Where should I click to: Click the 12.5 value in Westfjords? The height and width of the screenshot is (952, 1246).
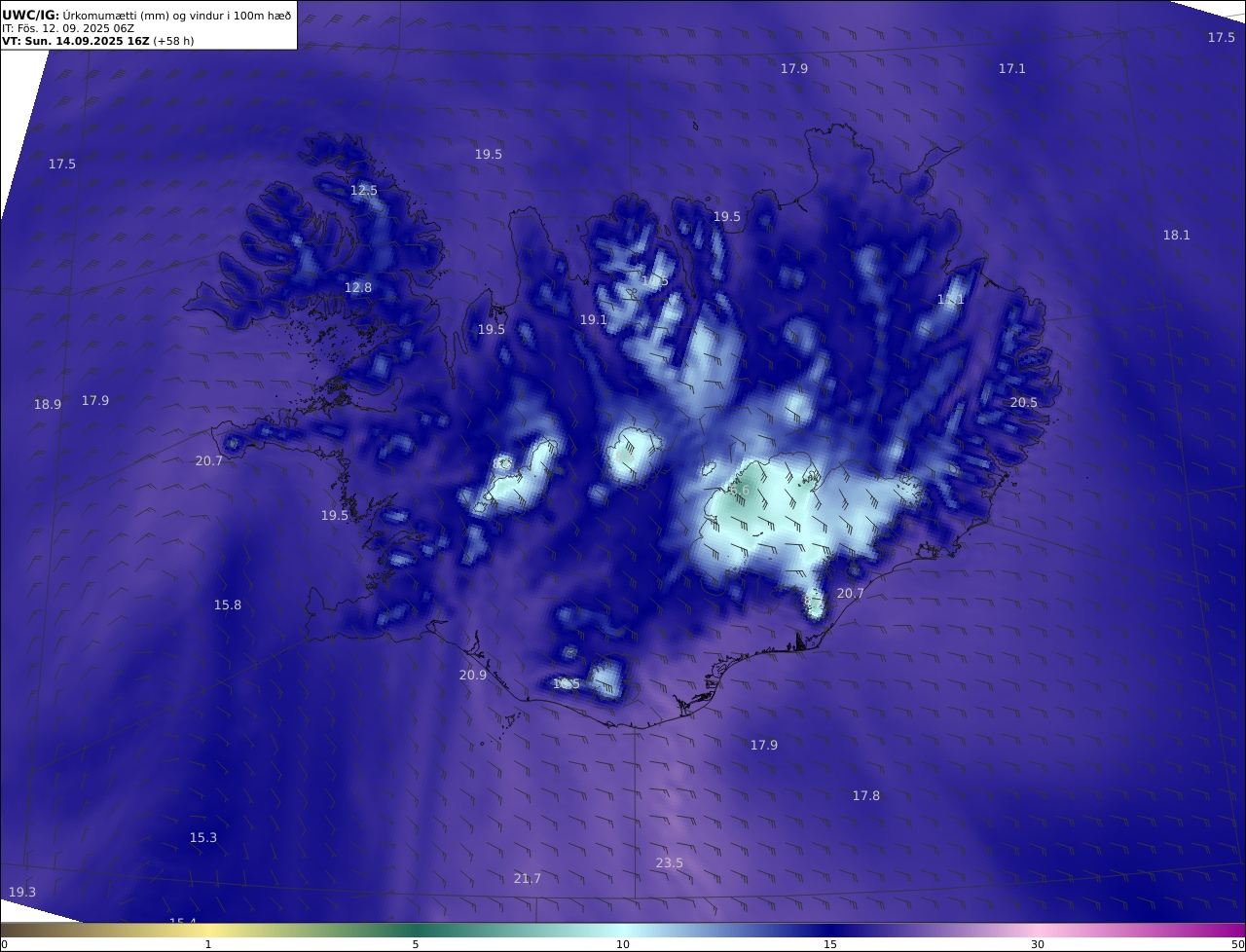point(364,190)
